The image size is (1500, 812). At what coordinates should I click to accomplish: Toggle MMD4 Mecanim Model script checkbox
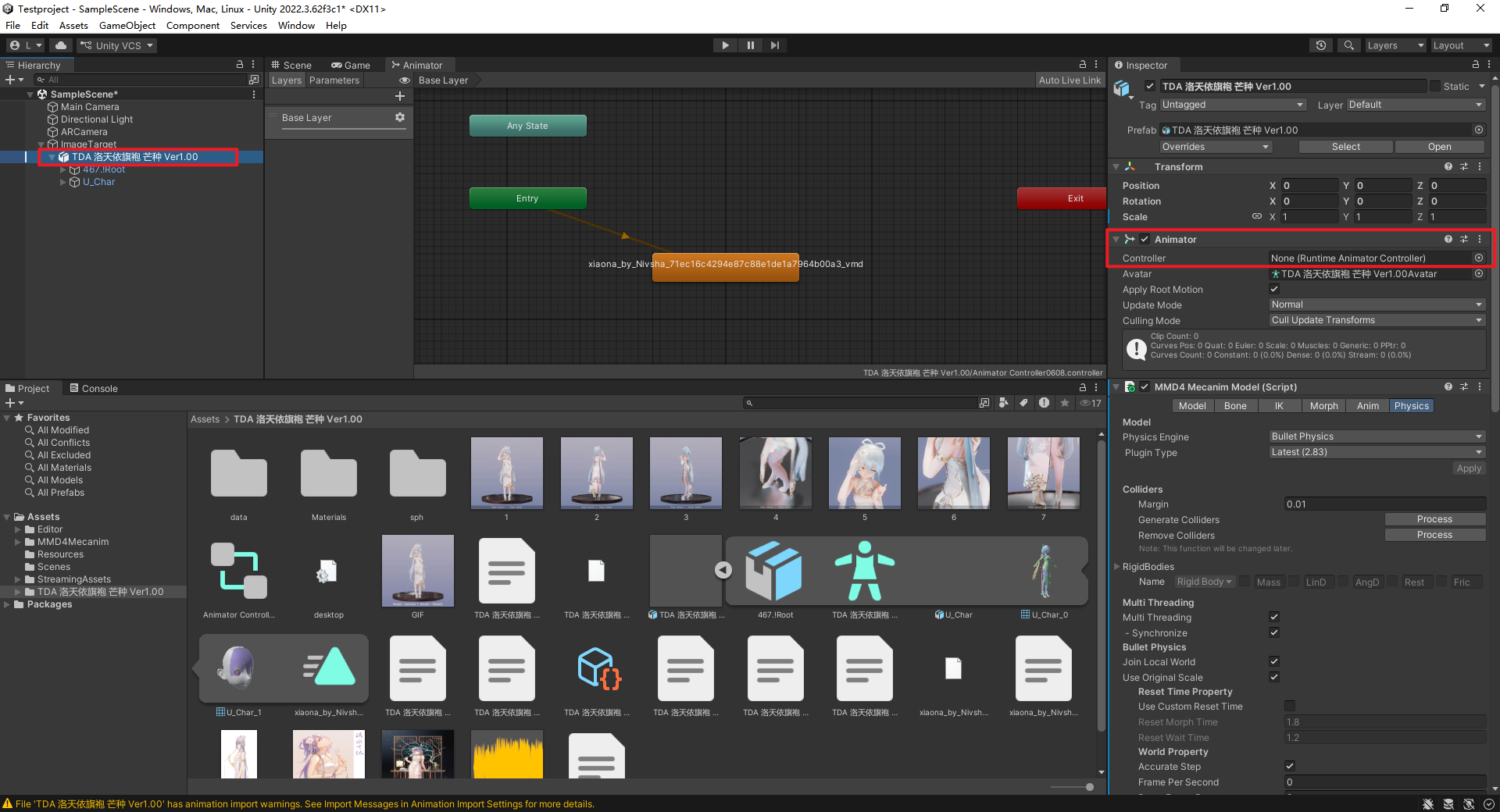pyautogui.click(x=1145, y=386)
